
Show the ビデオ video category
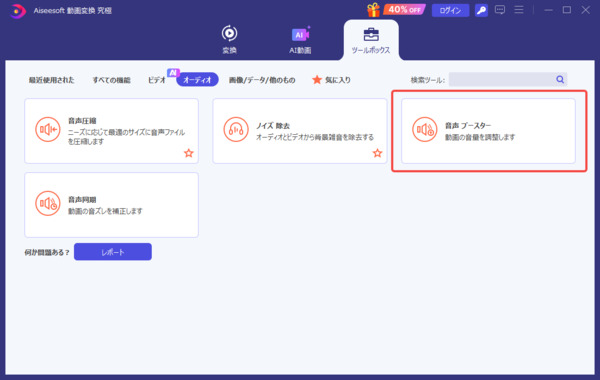pos(157,80)
